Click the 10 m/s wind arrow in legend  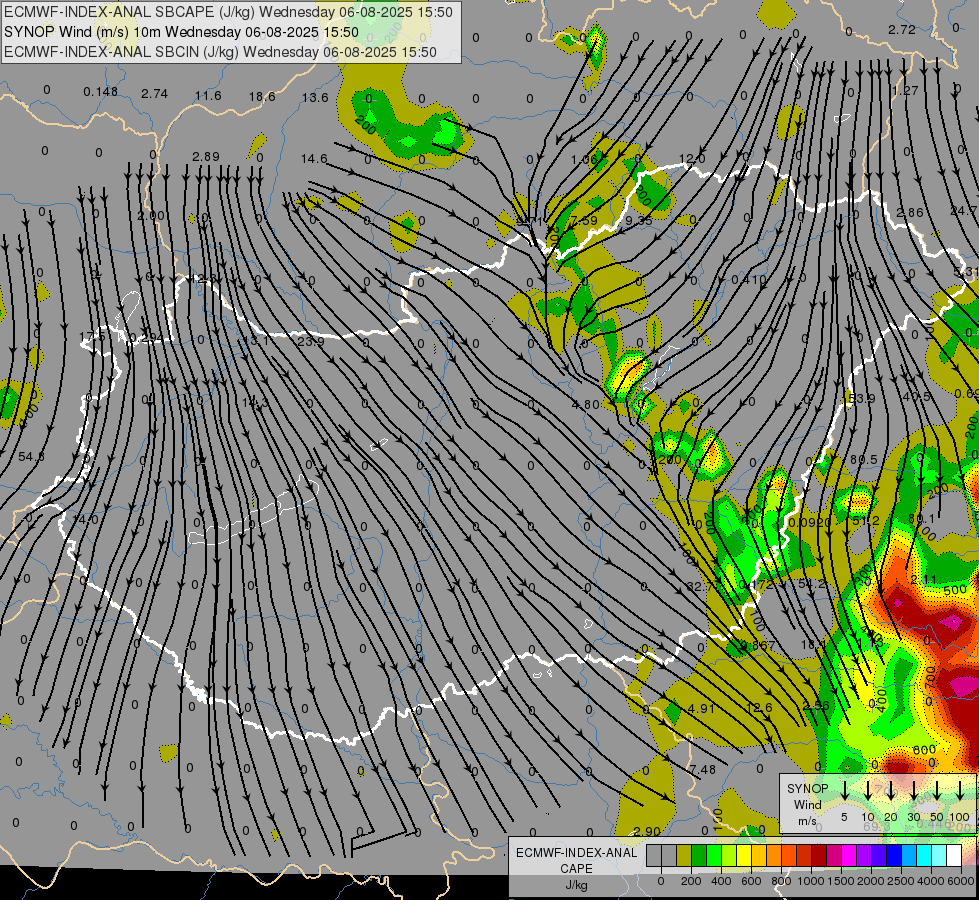point(868,790)
